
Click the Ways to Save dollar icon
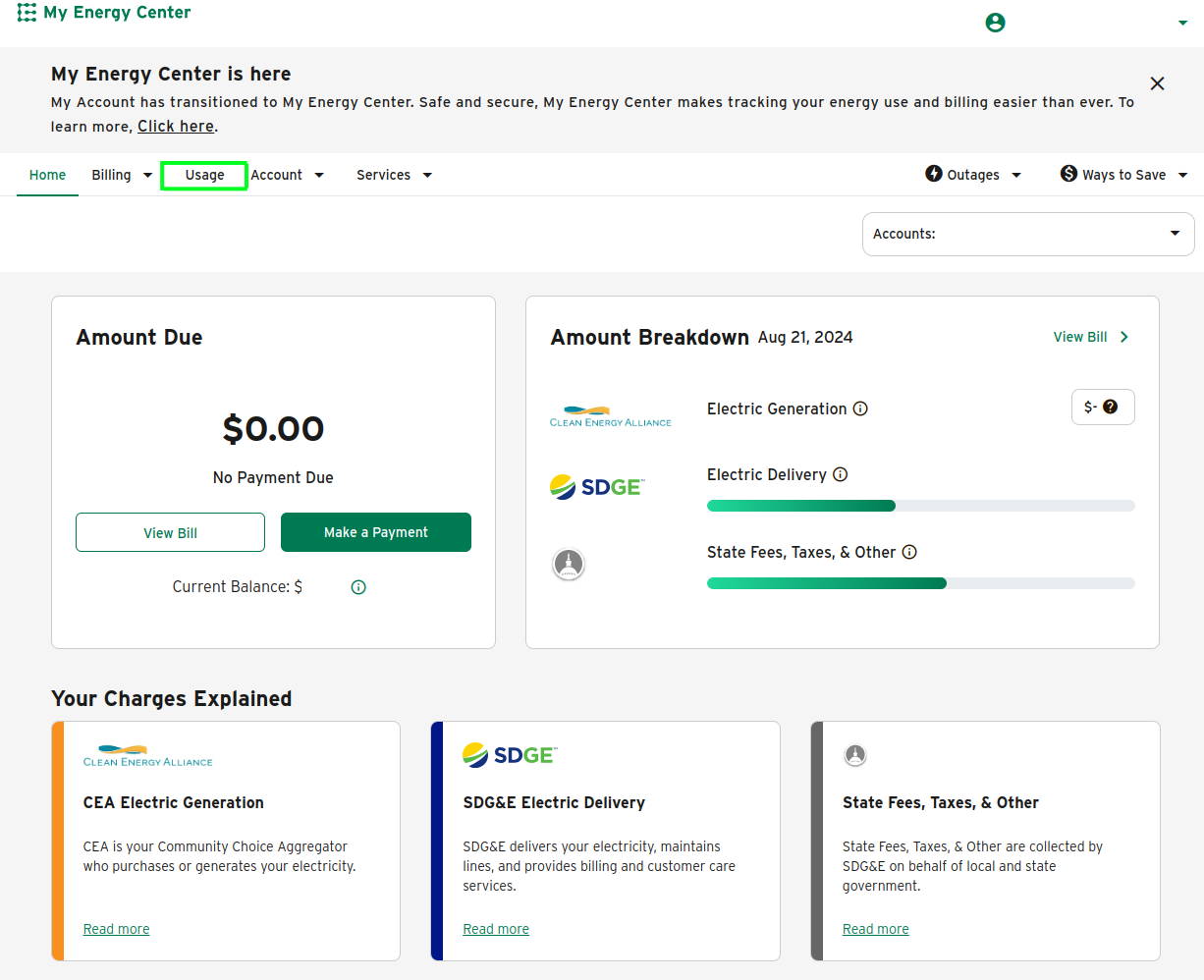pos(1068,174)
